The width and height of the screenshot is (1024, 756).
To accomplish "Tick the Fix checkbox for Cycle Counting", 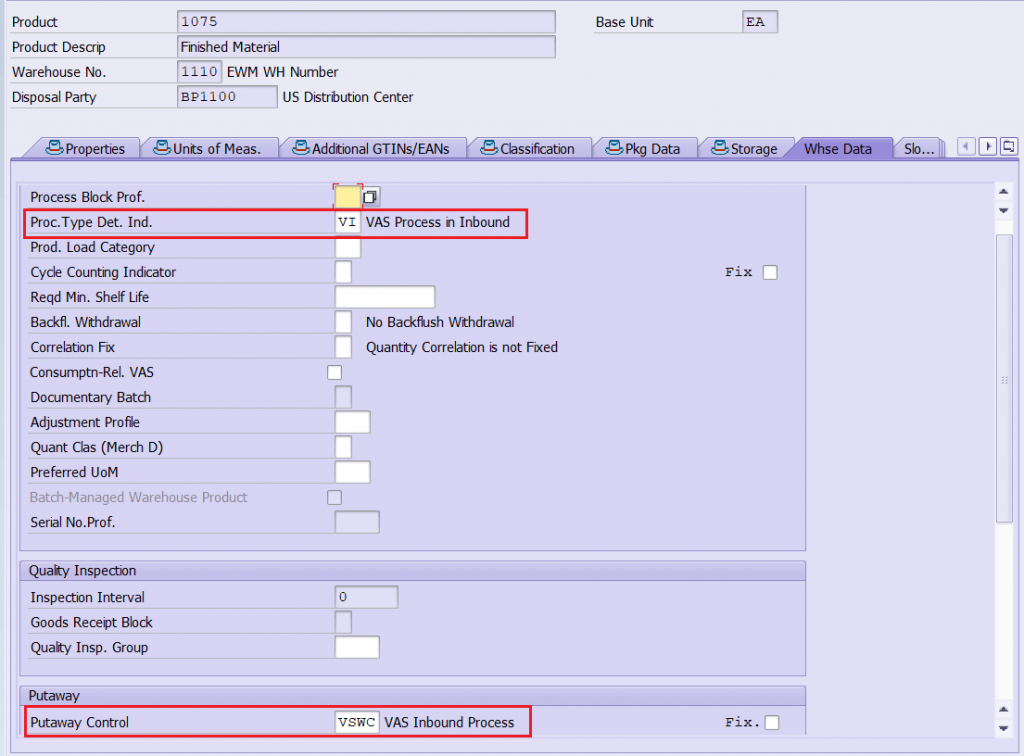I will 771,272.
